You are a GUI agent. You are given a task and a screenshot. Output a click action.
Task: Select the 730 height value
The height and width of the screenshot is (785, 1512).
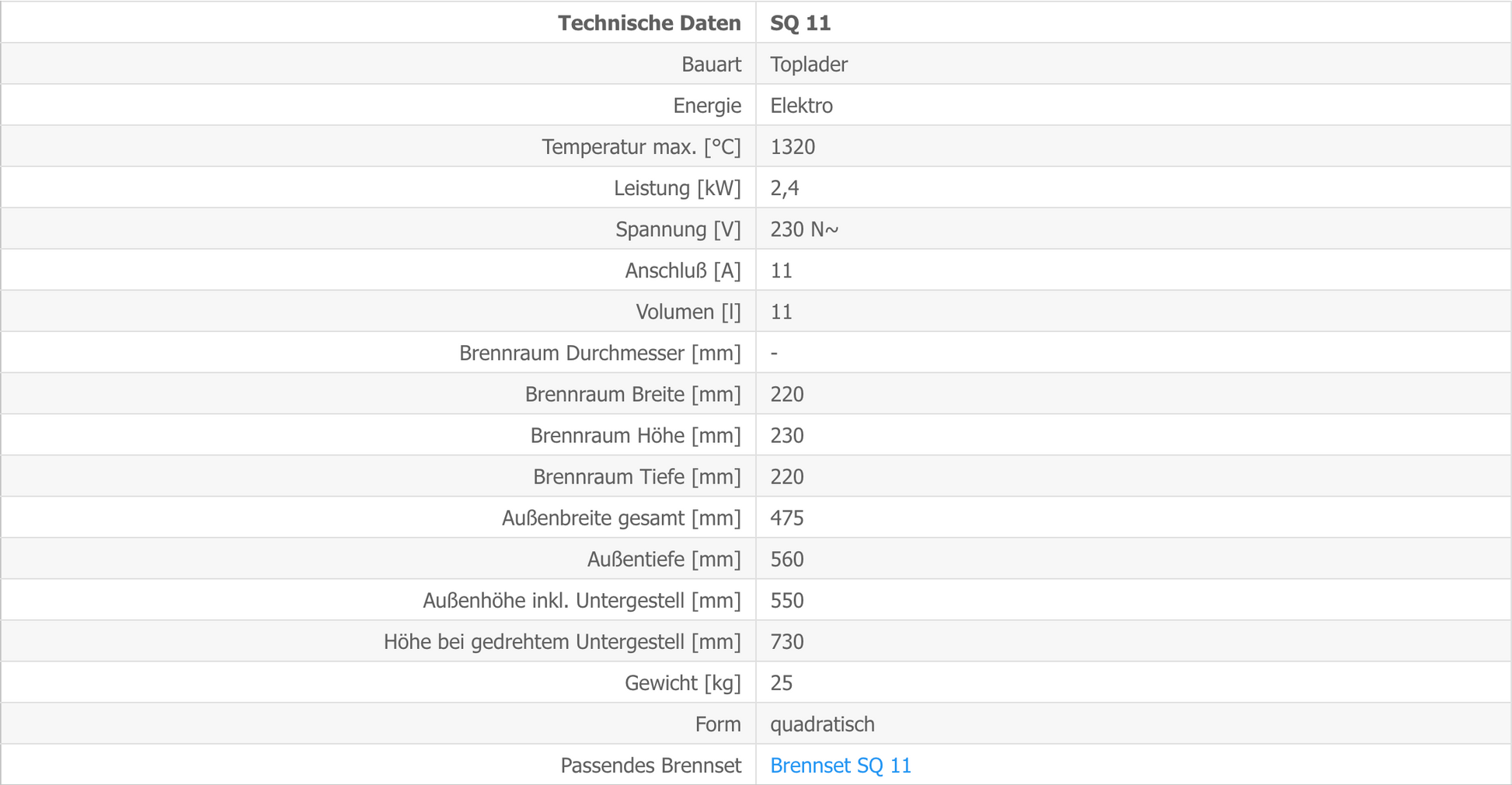787,641
